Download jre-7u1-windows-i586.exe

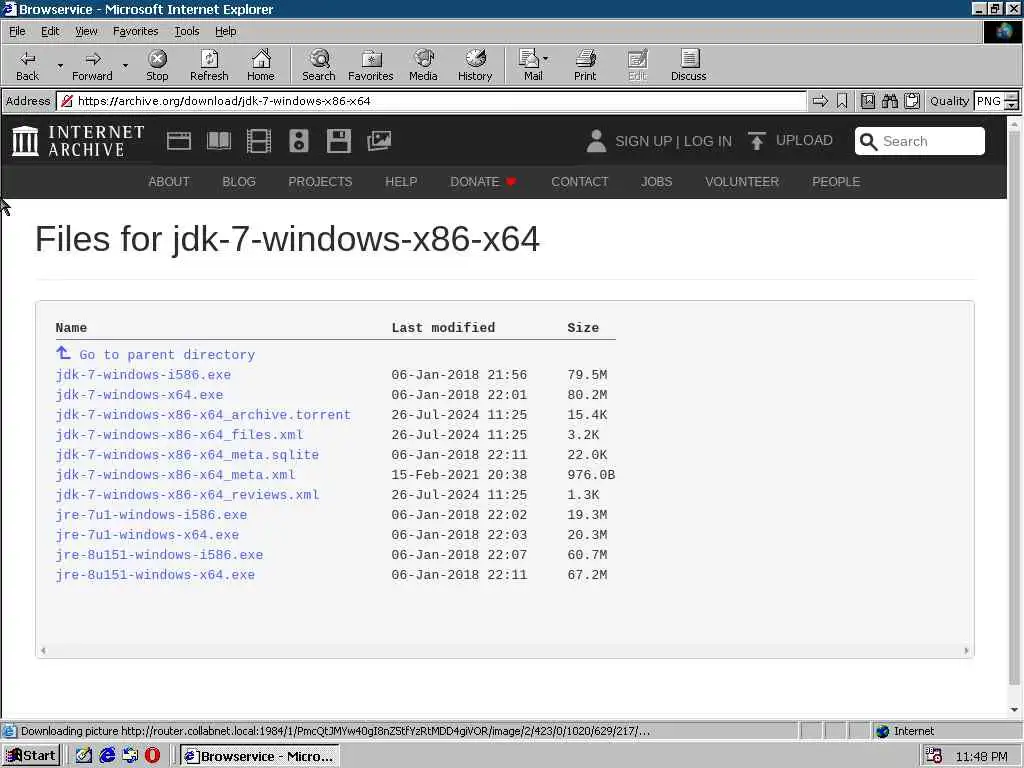[x=152, y=515]
